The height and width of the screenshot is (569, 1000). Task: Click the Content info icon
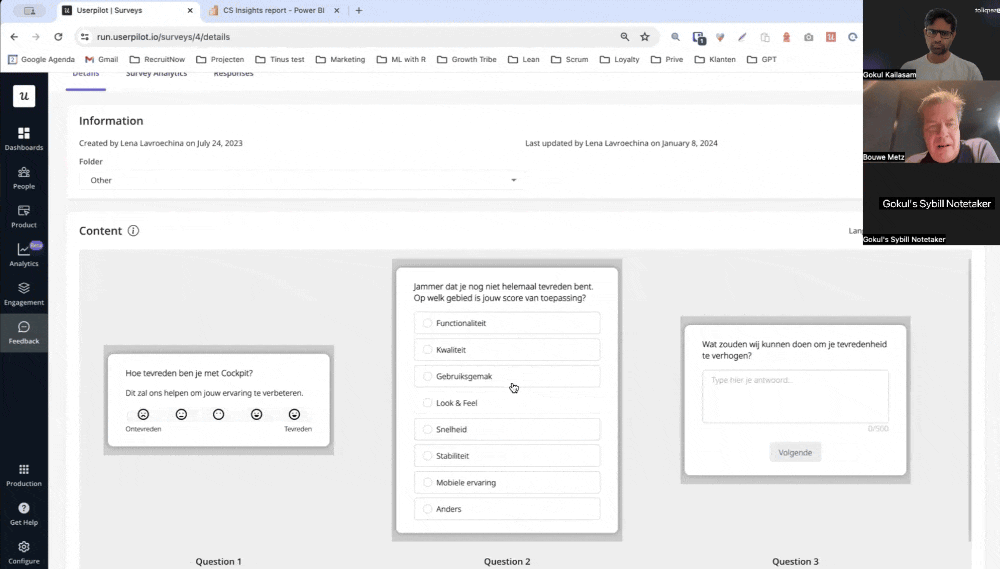point(133,231)
